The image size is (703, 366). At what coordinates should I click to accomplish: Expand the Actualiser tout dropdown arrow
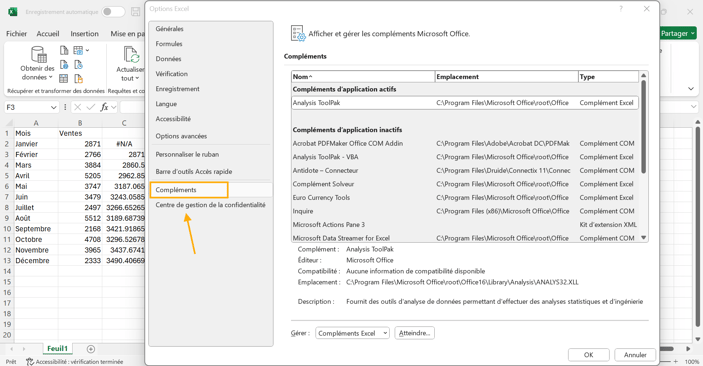click(x=137, y=78)
